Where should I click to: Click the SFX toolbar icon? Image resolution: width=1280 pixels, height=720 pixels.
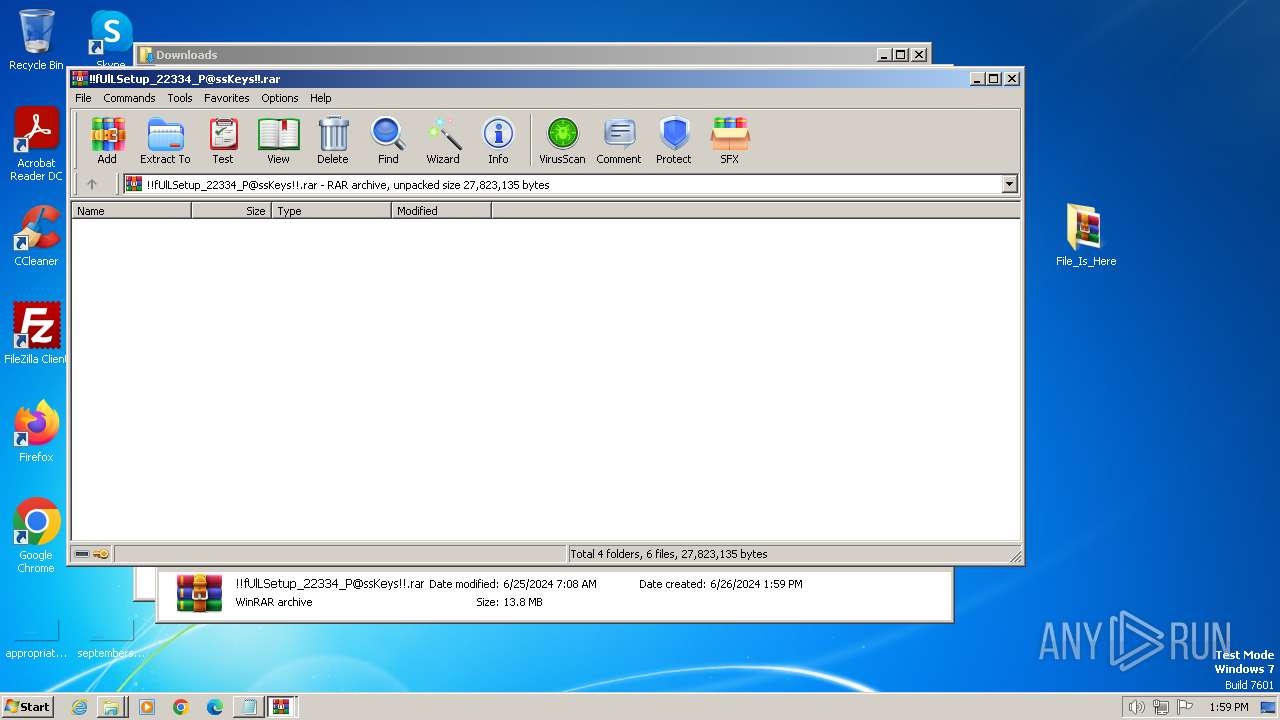click(730, 141)
